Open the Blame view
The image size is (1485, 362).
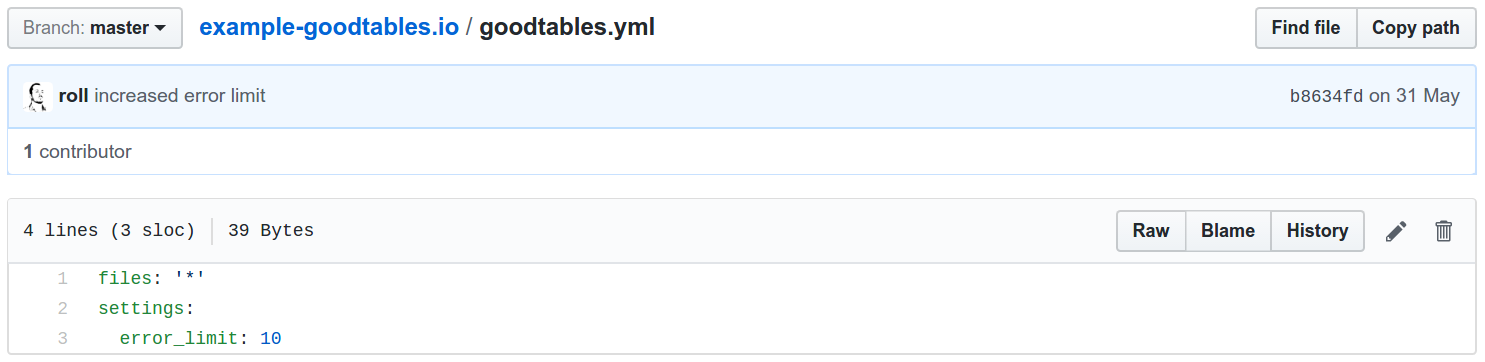click(x=1228, y=231)
